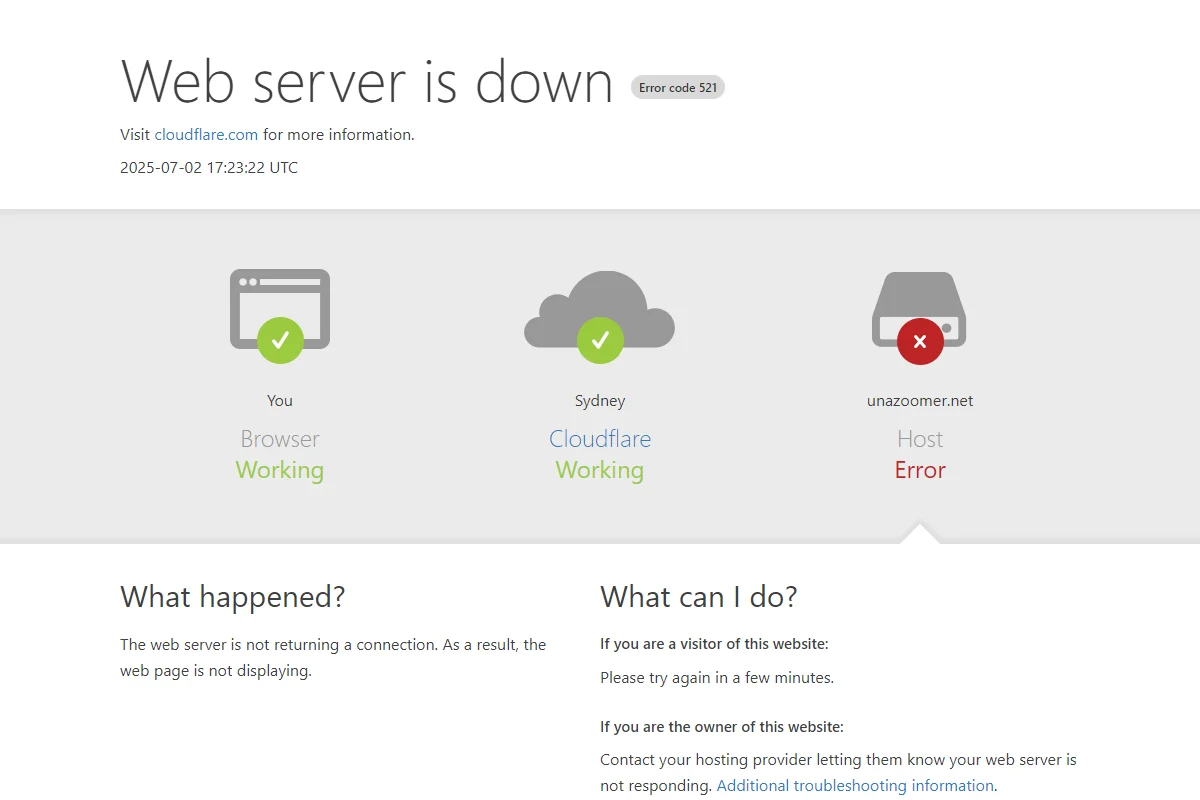Click the unazoomer.net host name
This screenshot has width=1200, height=800.
tap(920, 401)
